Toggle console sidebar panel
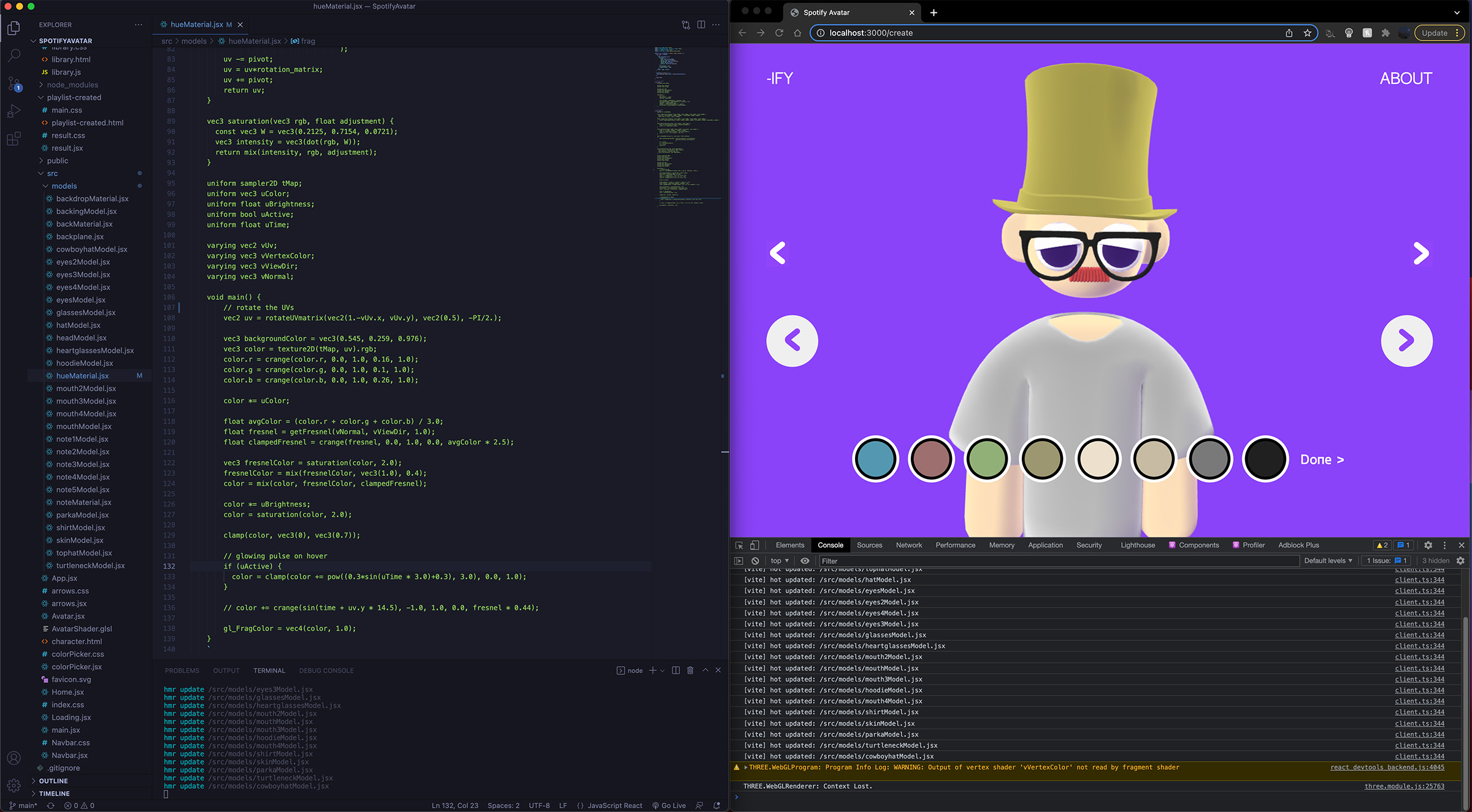Viewport: 1472px width, 812px height. coord(739,561)
